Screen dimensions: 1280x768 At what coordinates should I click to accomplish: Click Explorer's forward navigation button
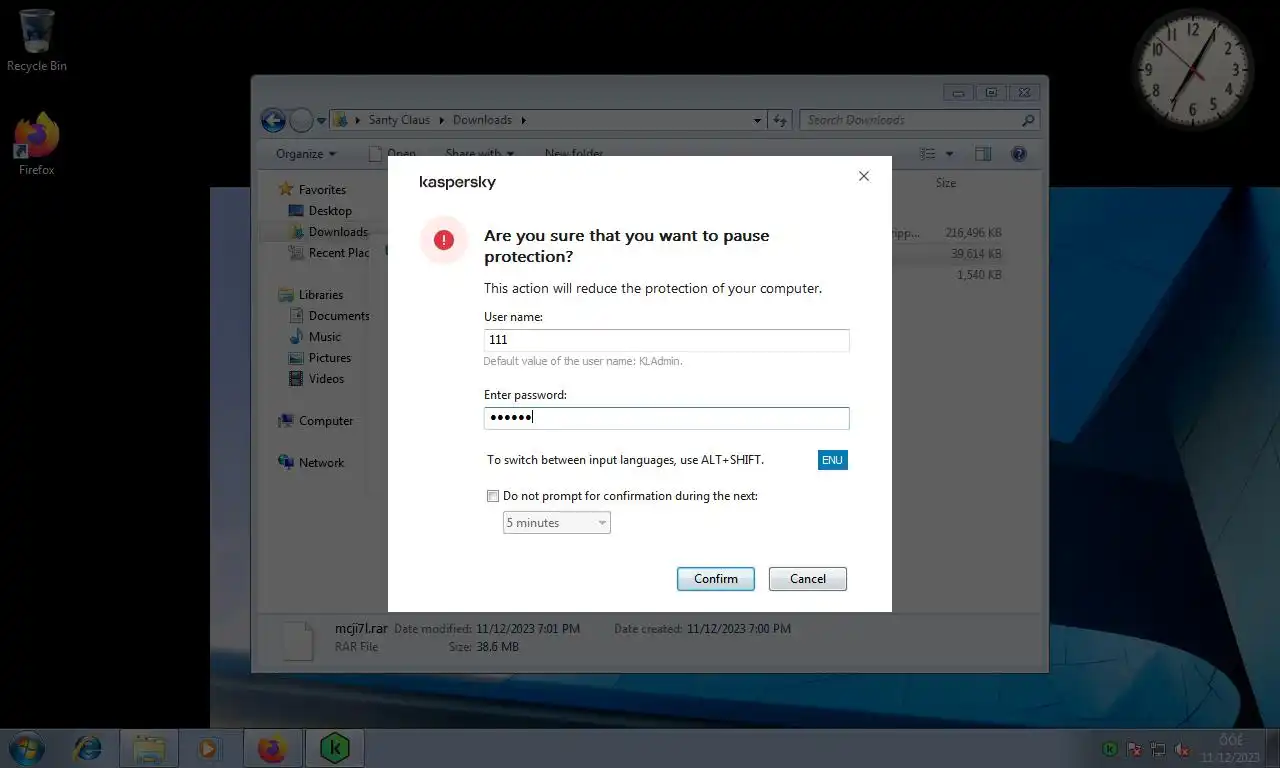coord(301,120)
